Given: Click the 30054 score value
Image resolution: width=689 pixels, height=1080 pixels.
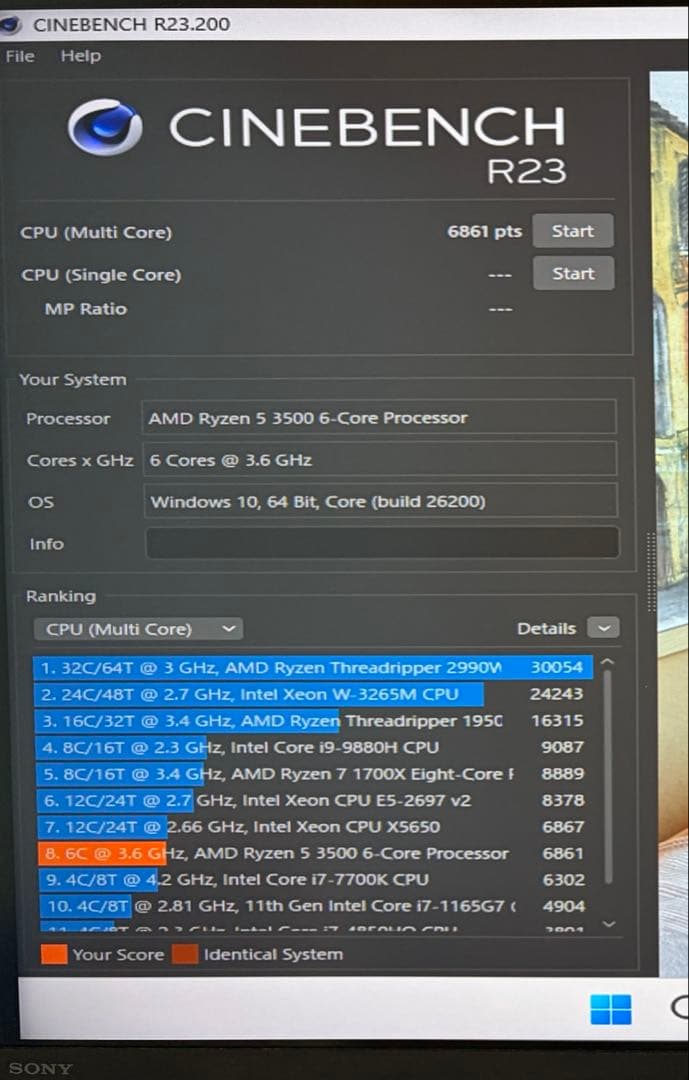Looking at the screenshot, I should [557, 667].
